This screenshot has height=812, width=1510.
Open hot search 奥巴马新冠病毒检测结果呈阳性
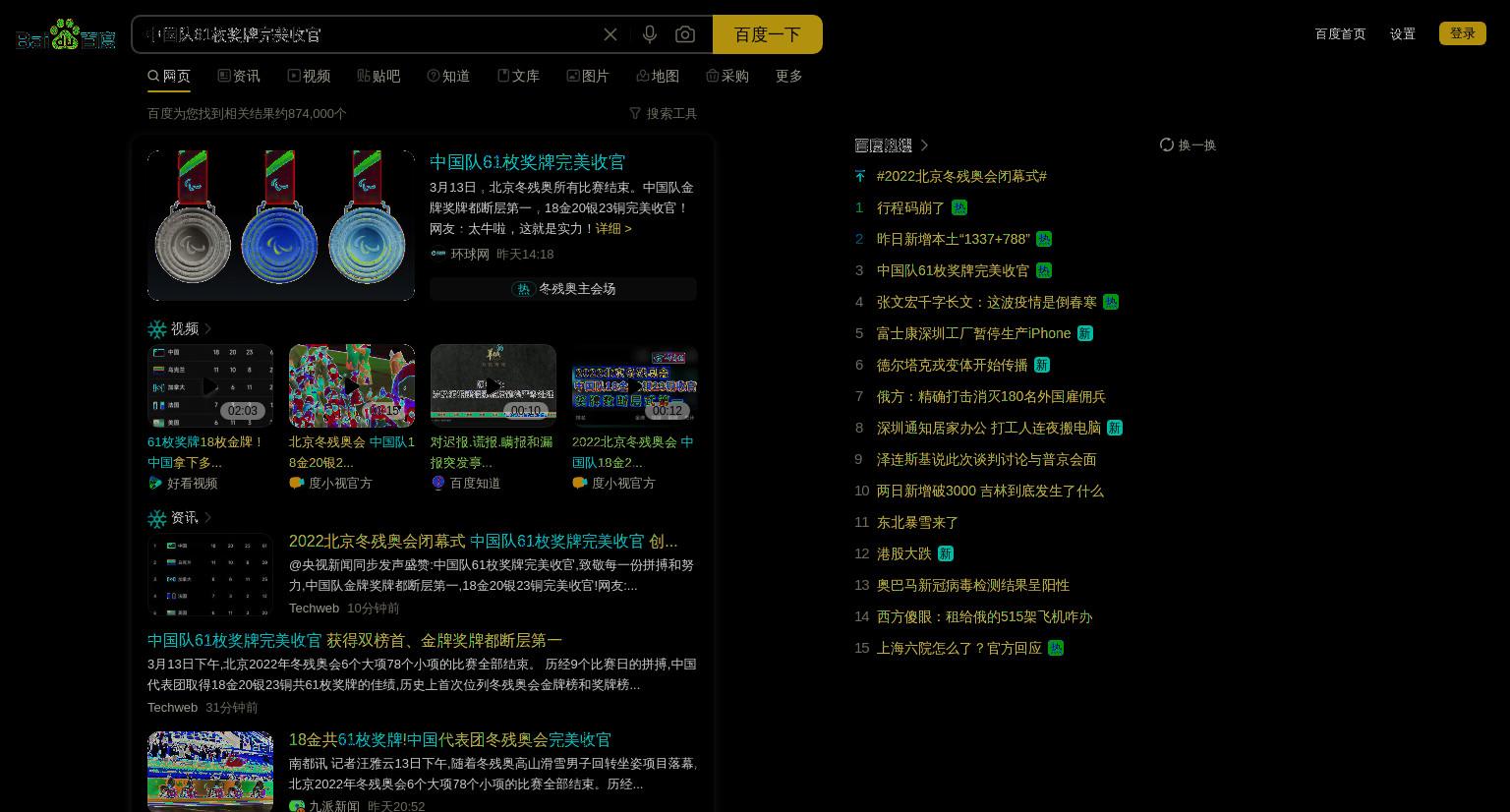(973, 585)
